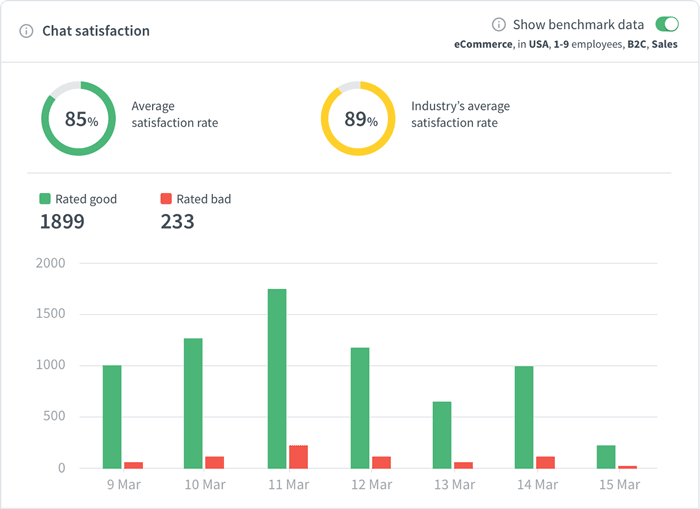Select the red bar for 11 Mar
The height and width of the screenshot is (509, 700).
(x=298, y=456)
